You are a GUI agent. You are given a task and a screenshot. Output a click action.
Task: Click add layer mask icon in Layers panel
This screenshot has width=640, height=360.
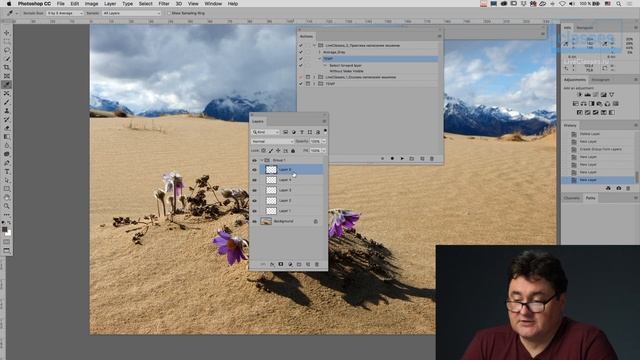coord(281,264)
